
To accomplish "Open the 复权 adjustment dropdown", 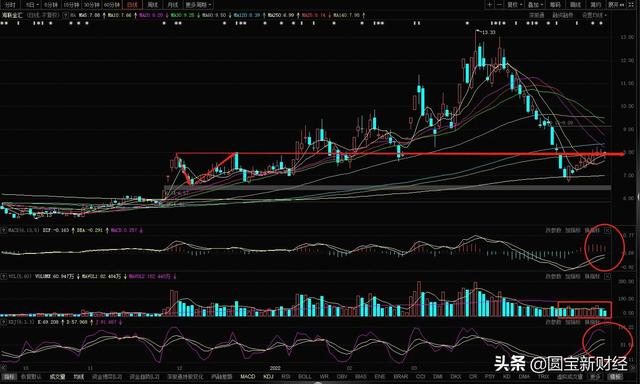I will coord(514,5).
